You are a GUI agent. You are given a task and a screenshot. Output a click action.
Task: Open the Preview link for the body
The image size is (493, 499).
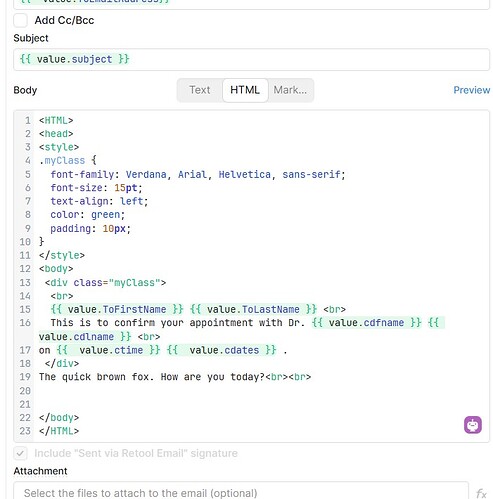coord(471,90)
